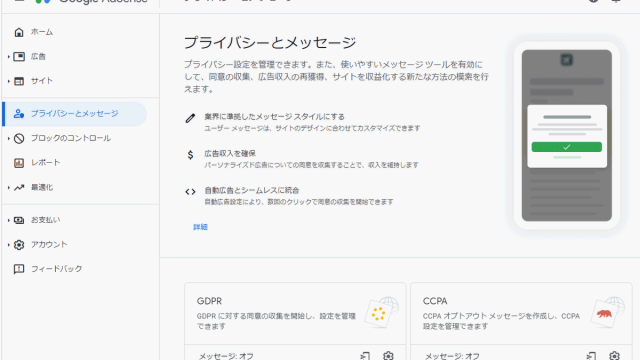Select プライバシーとメッセージ menu item
Viewport: 640px width, 360px height.
[74, 114]
